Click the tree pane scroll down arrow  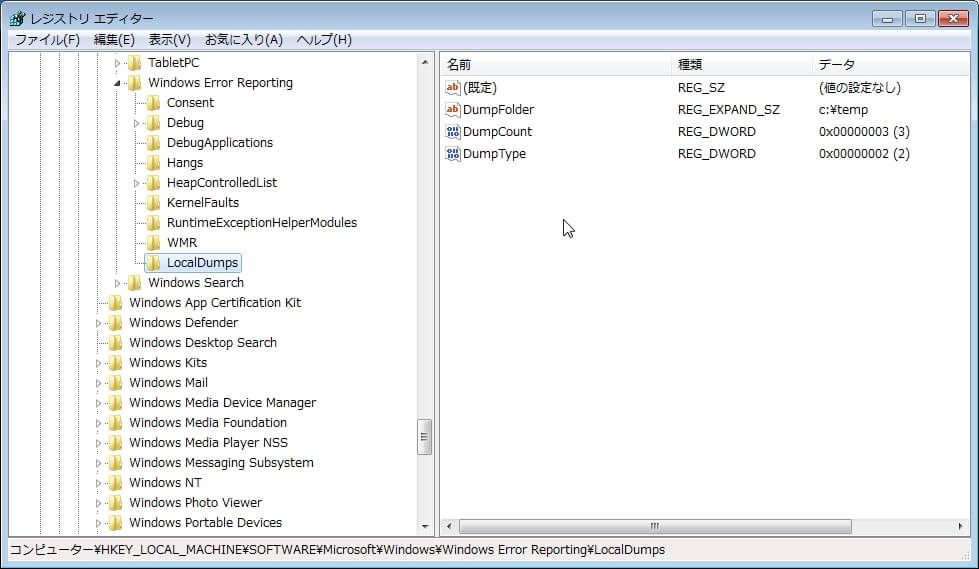click(425, 526)
